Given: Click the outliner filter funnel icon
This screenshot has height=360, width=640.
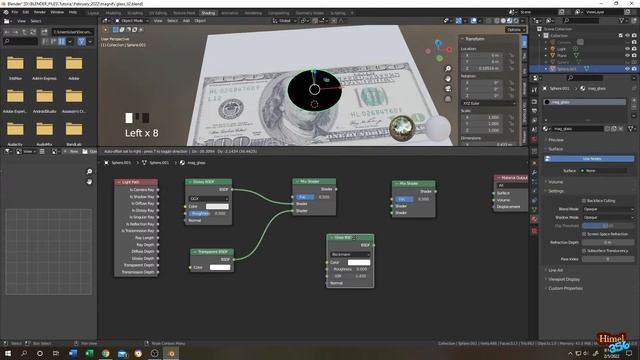Looking at the screenshot, I should (622, 20).
